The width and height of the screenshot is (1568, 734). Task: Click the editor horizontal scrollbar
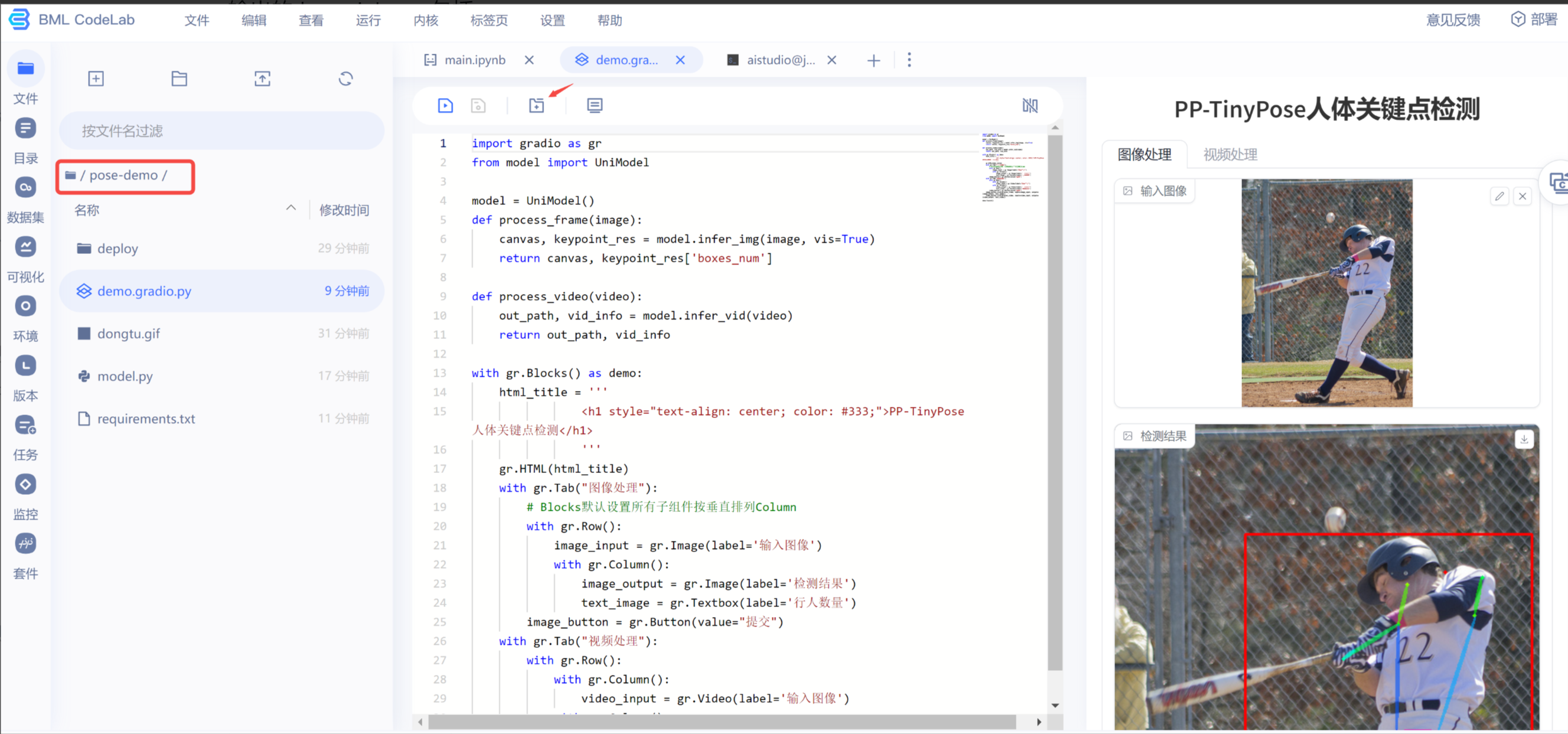coord(721,722)
